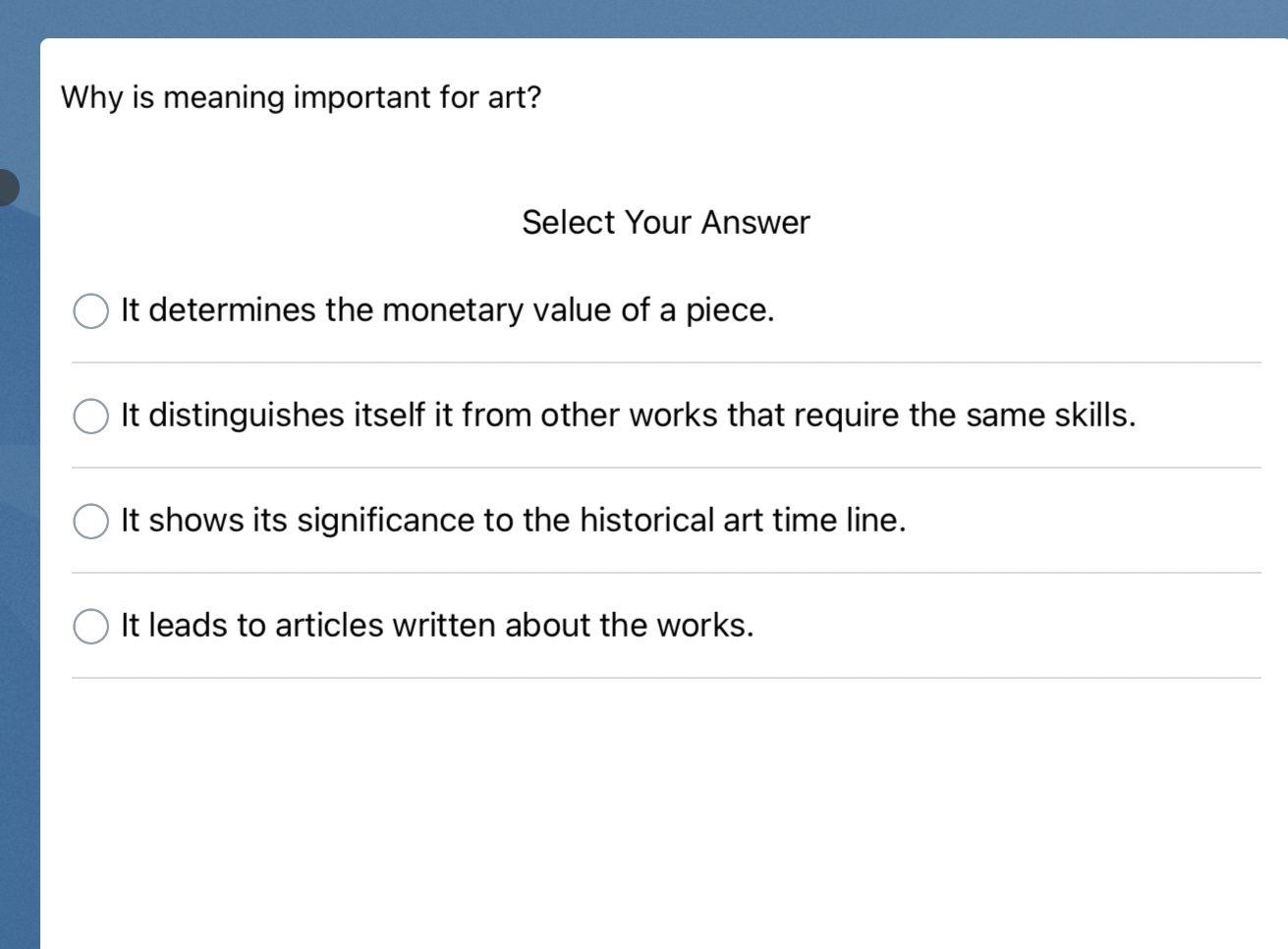Click the answer text about monetary value
This screenshot has width=1288, height=949.
447,310
